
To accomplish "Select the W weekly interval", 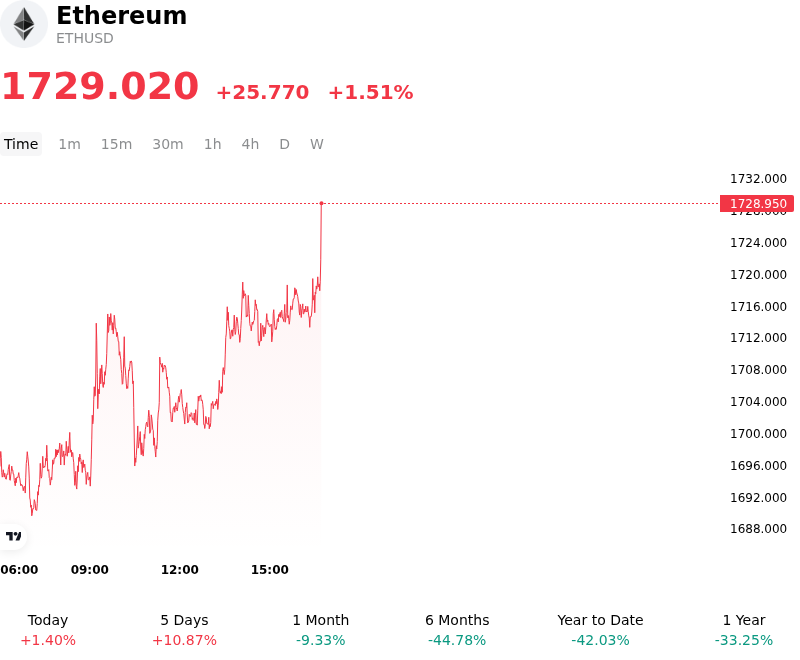I will (x=317, y=144).
